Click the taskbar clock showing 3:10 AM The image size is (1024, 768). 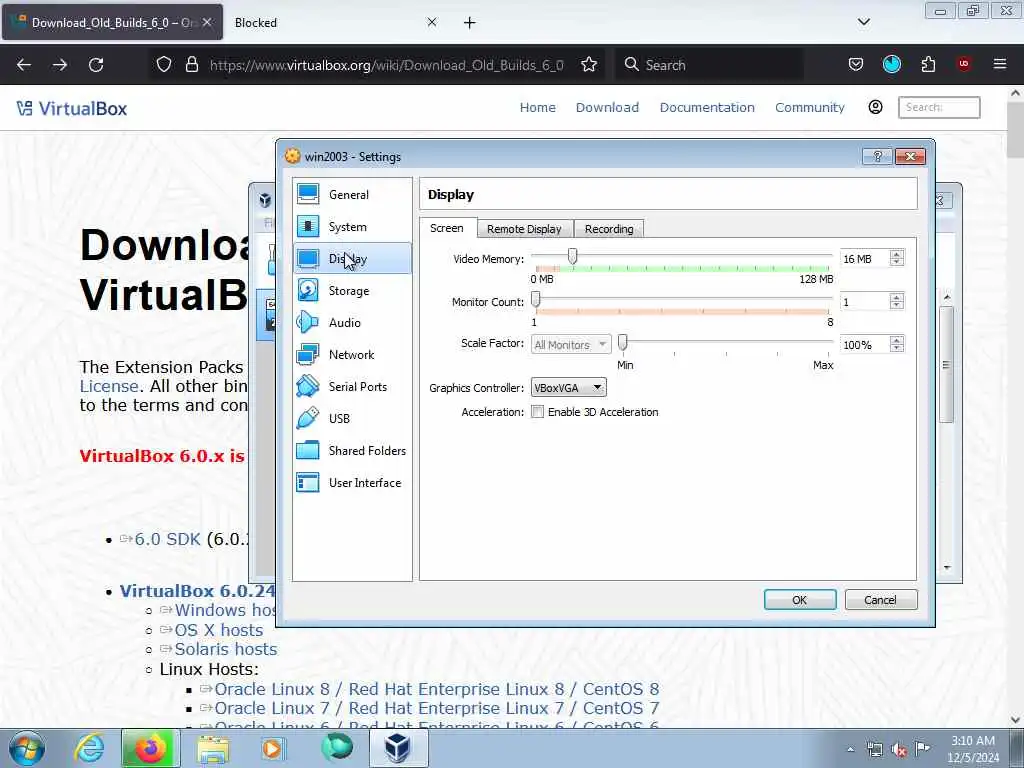pyautogui.click(x=973, y=749)
